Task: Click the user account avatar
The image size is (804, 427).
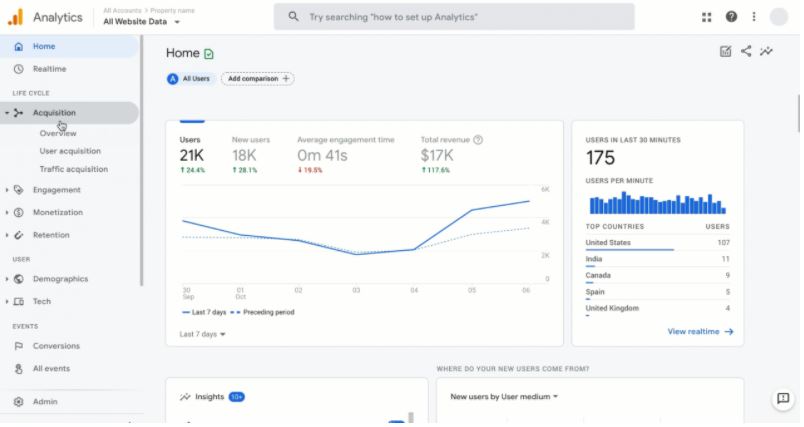Action: [779, 17]
